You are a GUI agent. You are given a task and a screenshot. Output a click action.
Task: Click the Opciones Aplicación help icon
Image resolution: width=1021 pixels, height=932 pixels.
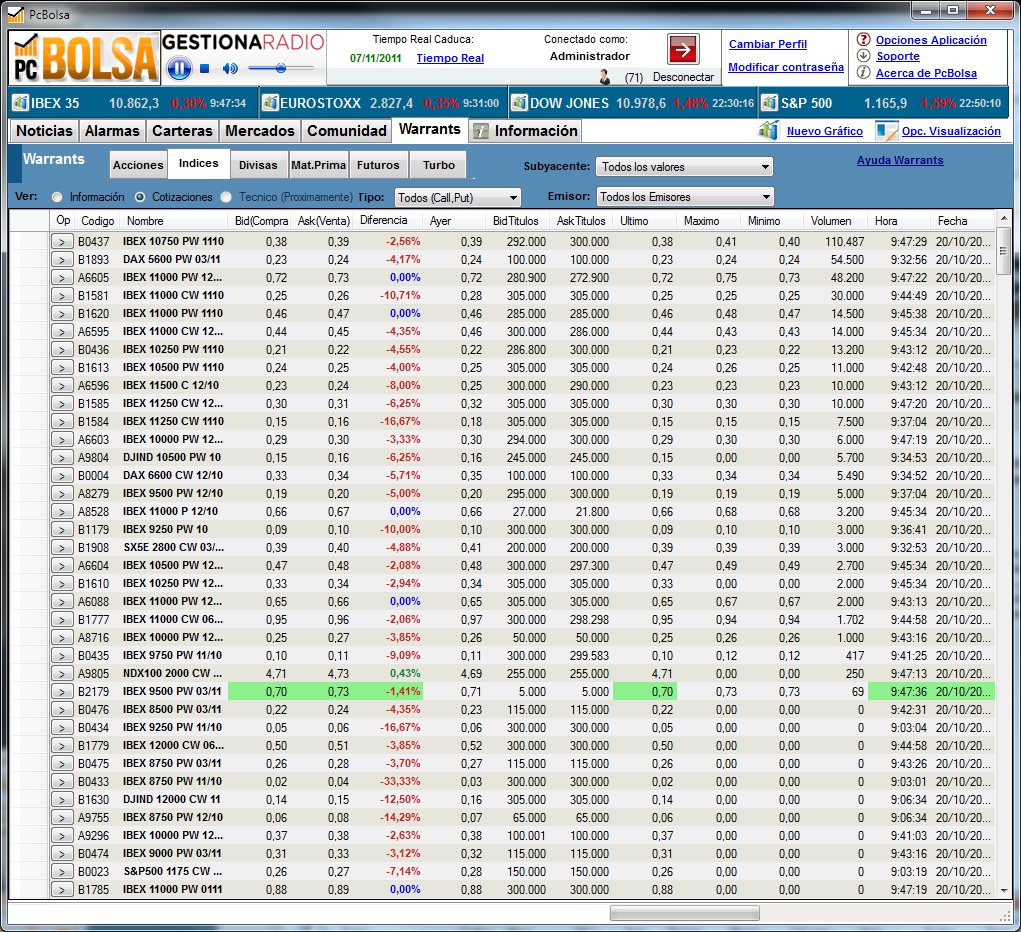click(x=863, y=40)
